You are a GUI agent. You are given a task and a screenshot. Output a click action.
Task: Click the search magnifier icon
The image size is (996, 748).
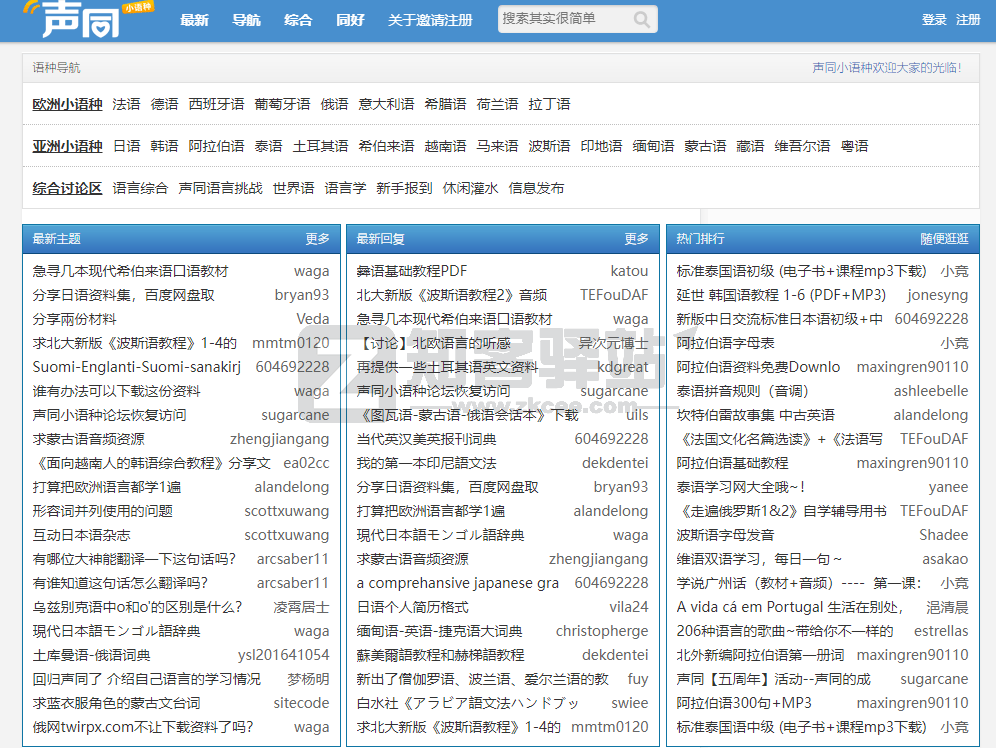tap(641, 19)
